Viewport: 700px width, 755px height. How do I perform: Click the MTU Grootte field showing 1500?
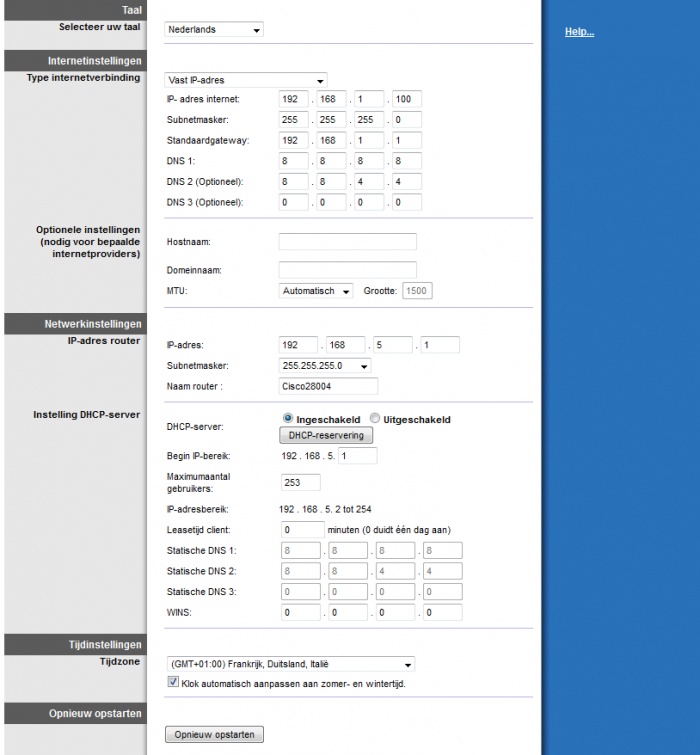click(x=417, y=291)
